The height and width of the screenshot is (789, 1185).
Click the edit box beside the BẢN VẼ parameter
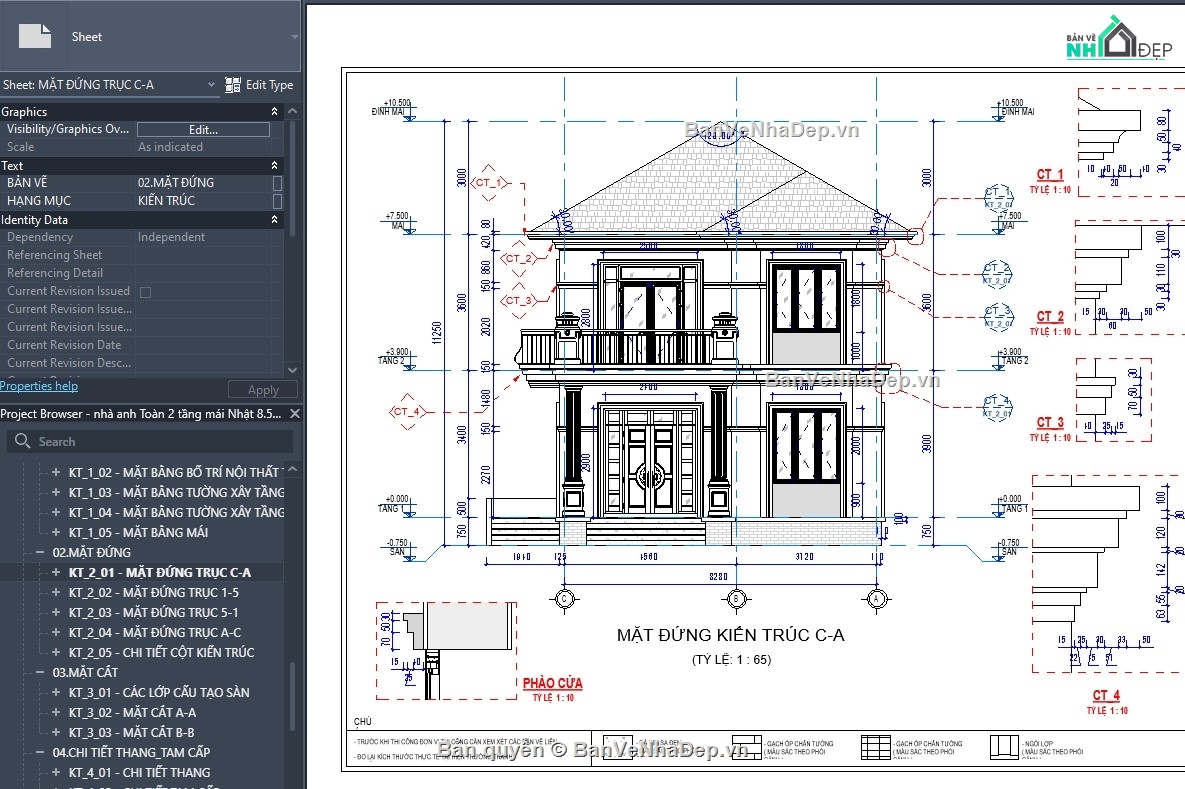(x=200, y=182)
